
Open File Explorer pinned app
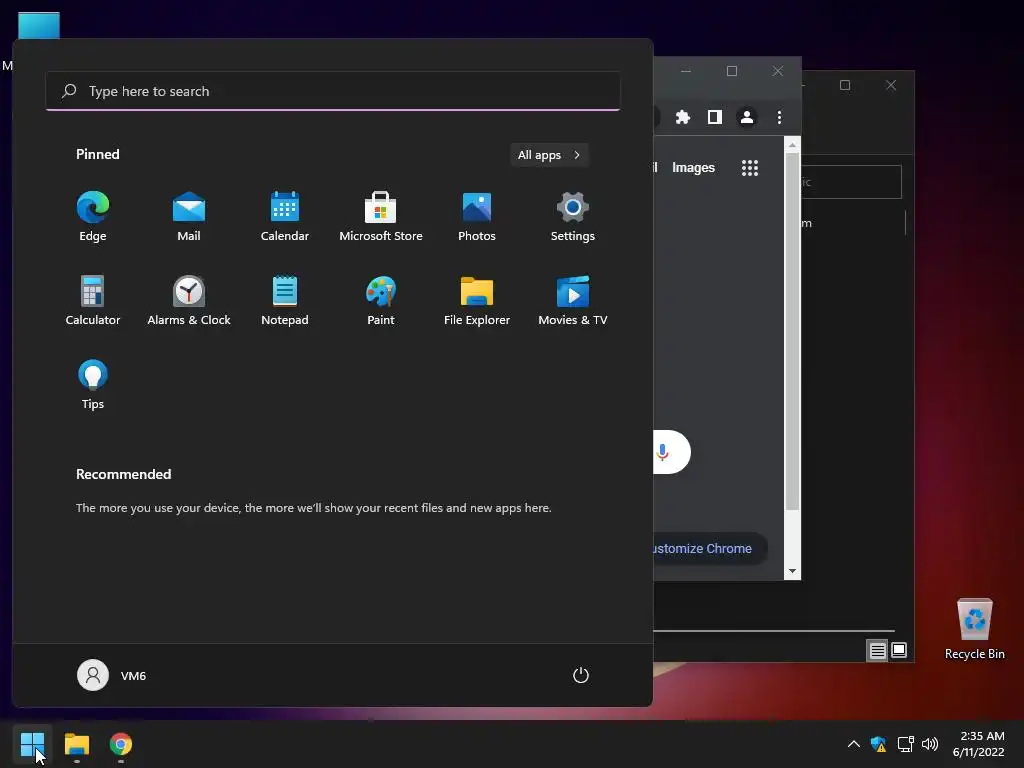477,300
